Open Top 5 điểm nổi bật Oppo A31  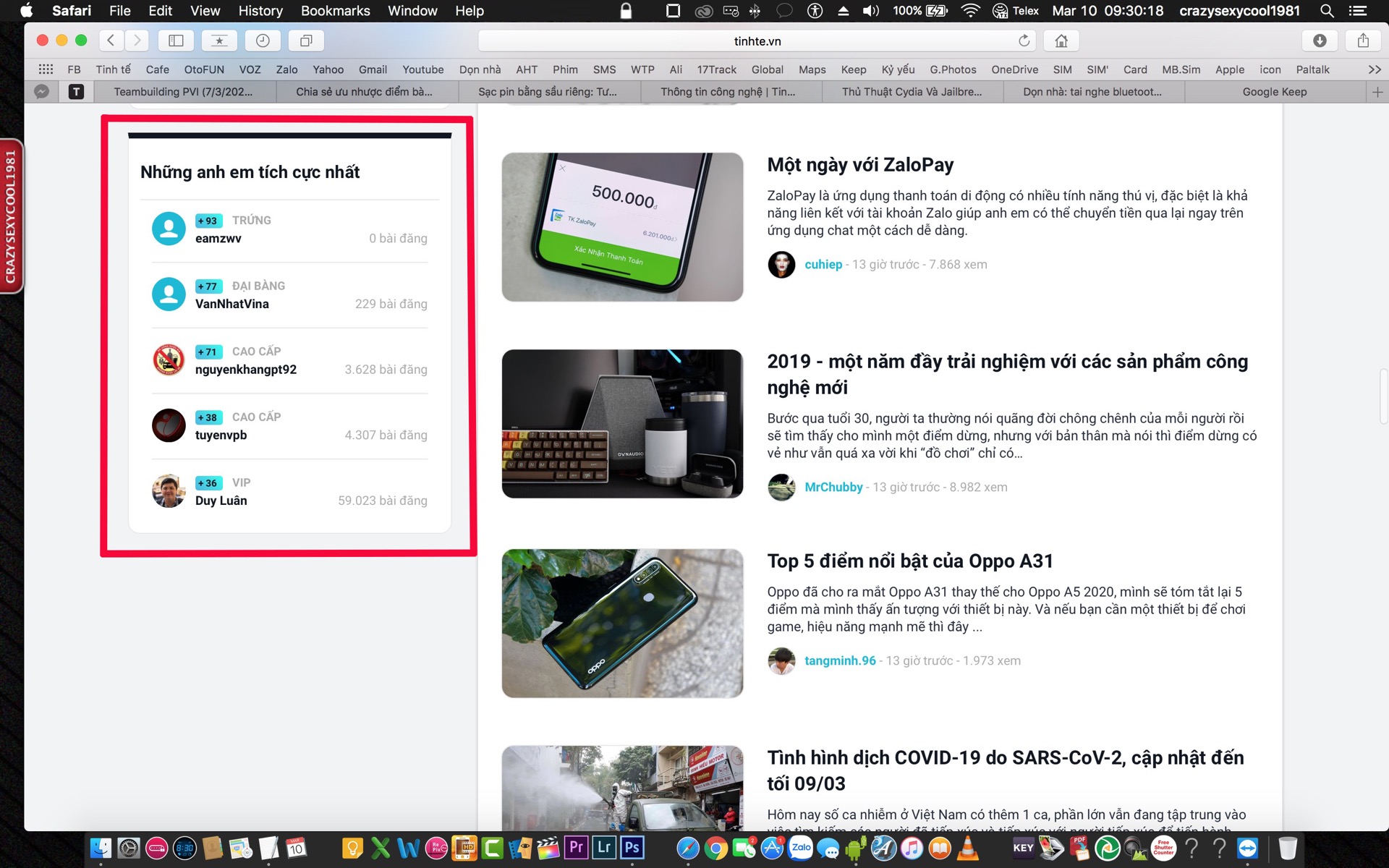tap(909, 561)
